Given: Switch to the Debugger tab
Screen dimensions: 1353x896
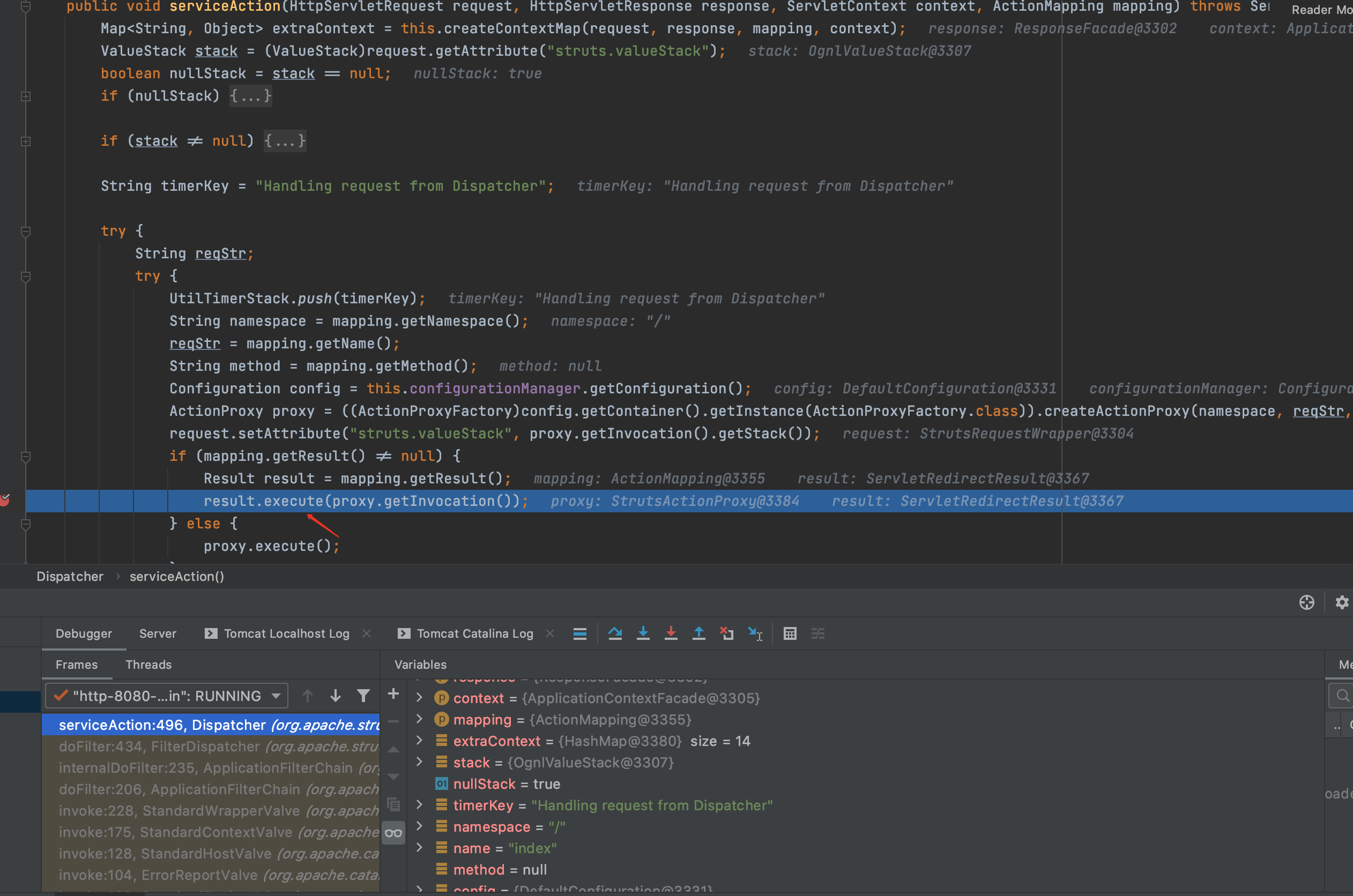Looking at the screenshot, I should tap(84, 633).
